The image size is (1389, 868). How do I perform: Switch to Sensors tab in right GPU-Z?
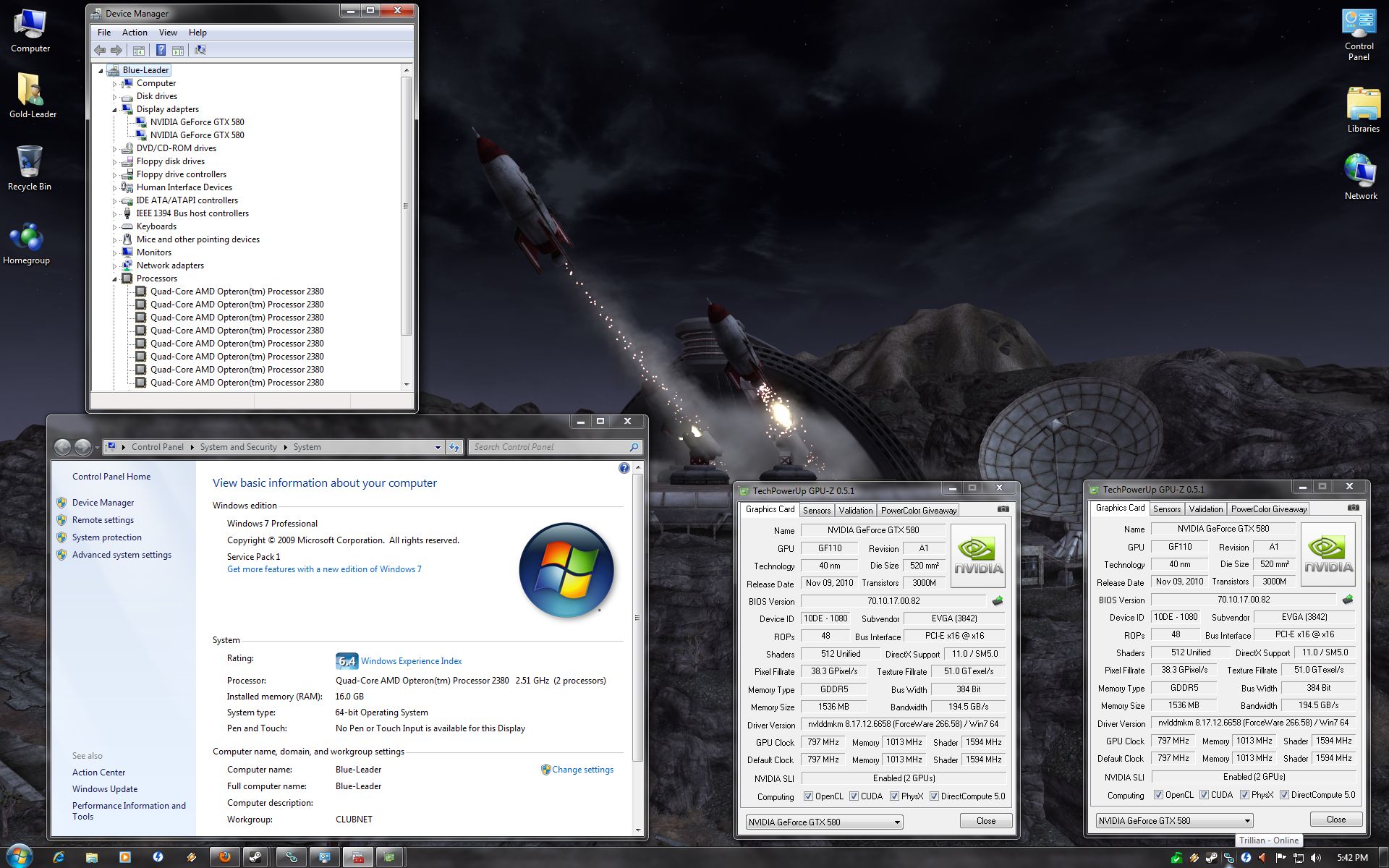point(1166,509)
